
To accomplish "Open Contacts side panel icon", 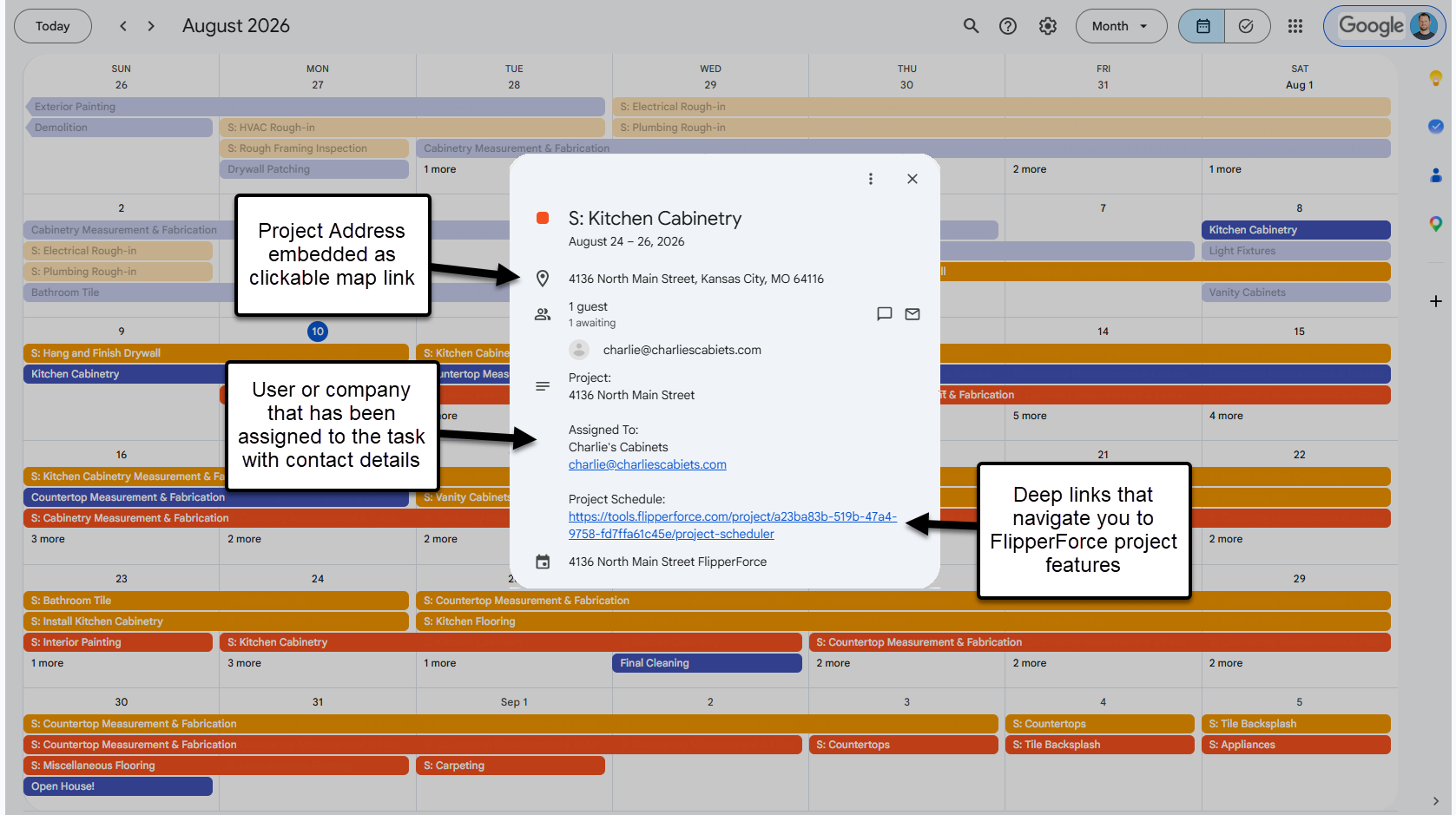I will coord(1436,175).
